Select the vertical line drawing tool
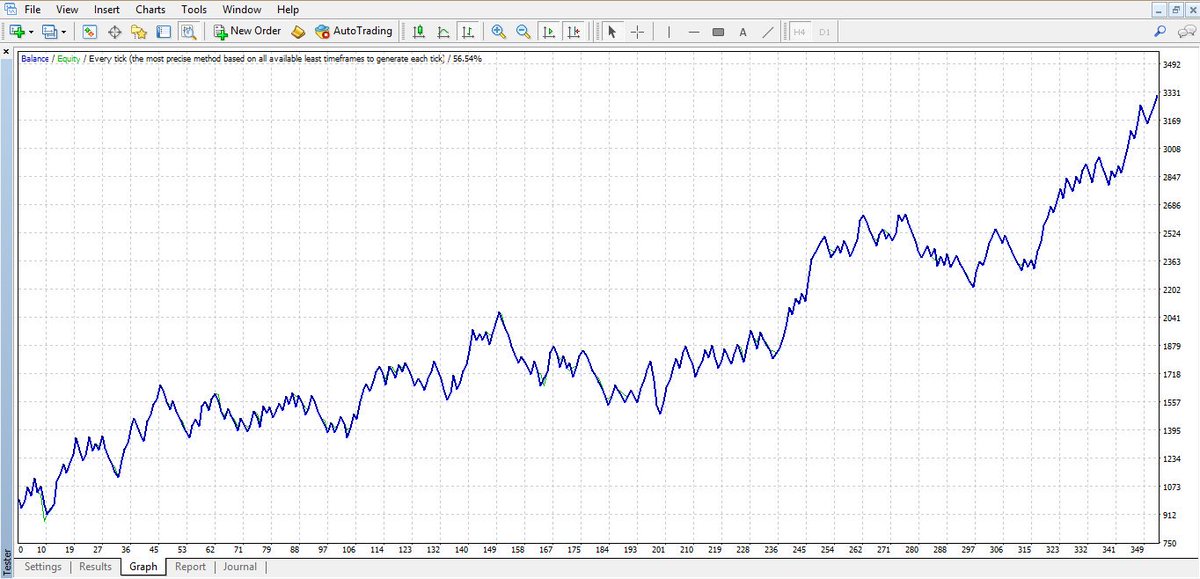 pos(669,31)
